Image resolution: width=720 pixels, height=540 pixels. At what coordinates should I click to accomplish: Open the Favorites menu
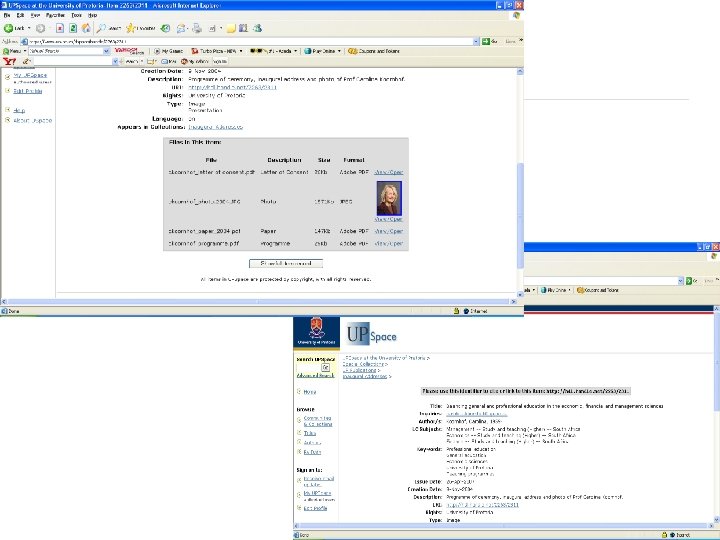tap(55, 15)
